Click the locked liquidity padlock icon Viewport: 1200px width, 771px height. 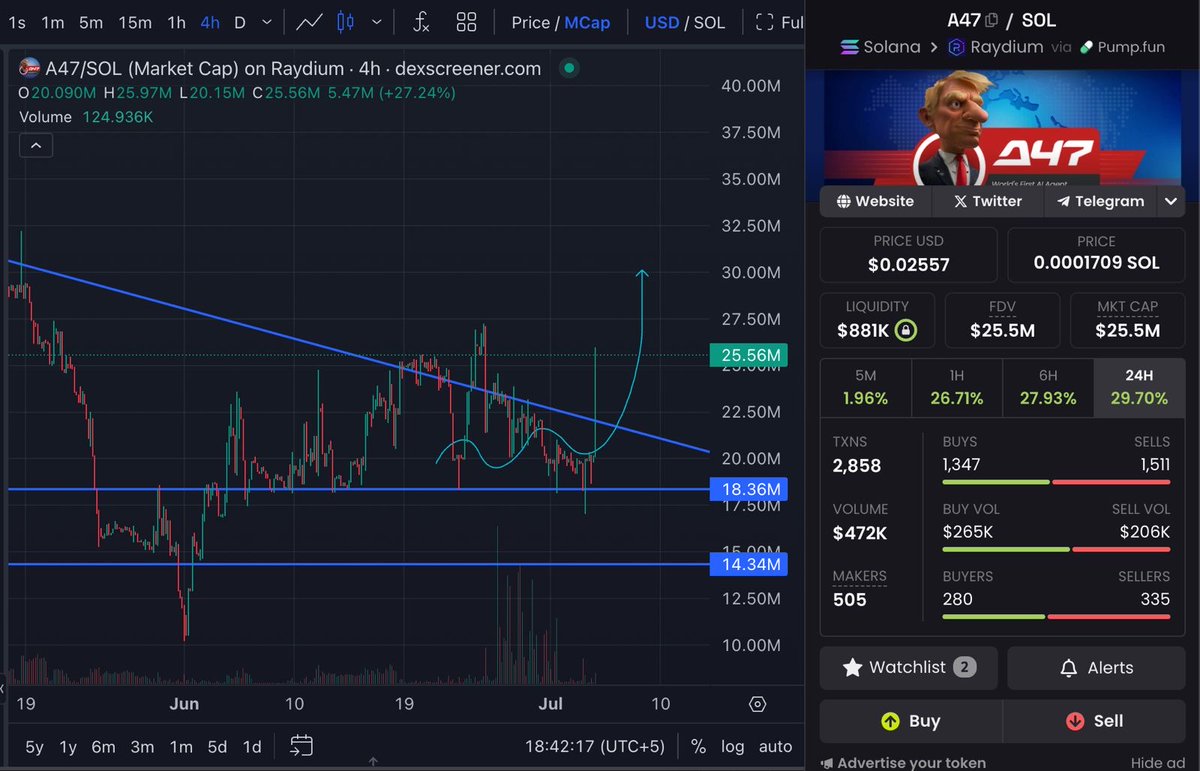[904, 330]
